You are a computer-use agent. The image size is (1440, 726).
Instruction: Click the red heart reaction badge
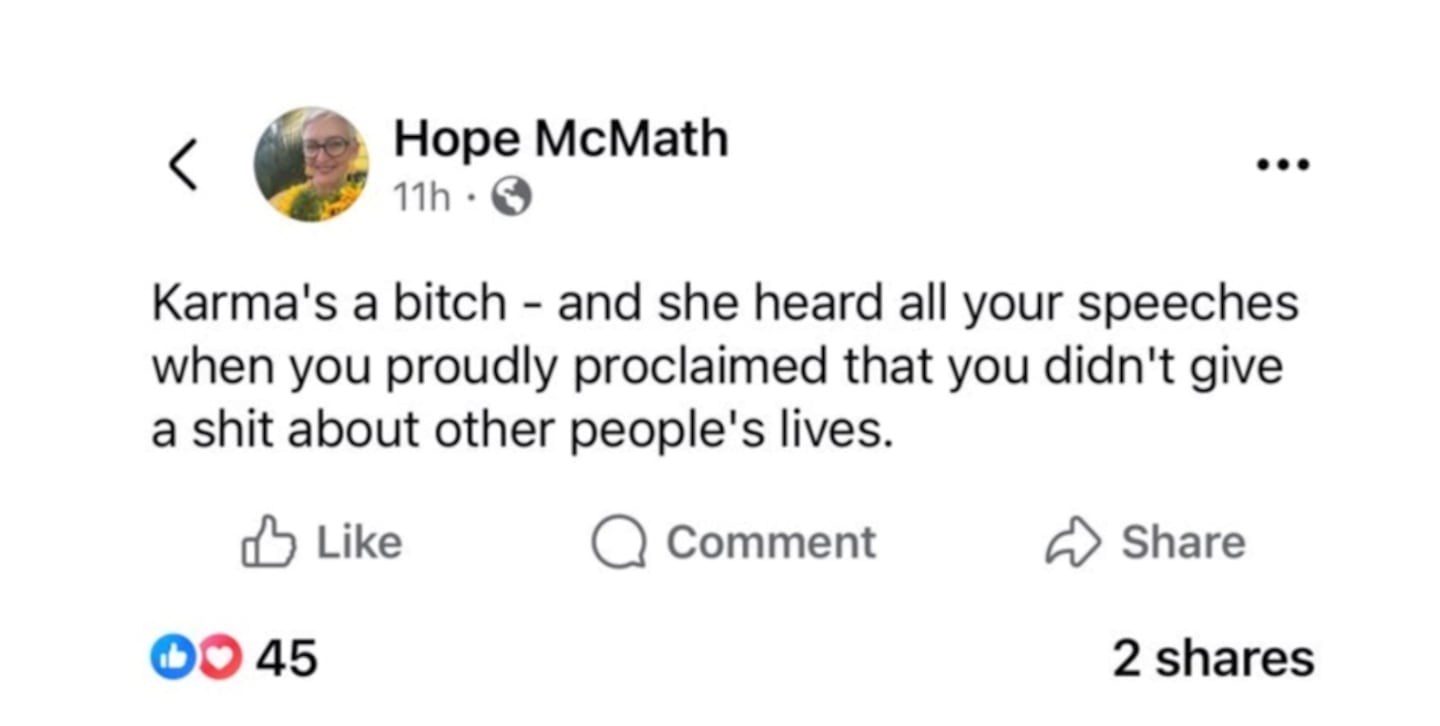220,659
